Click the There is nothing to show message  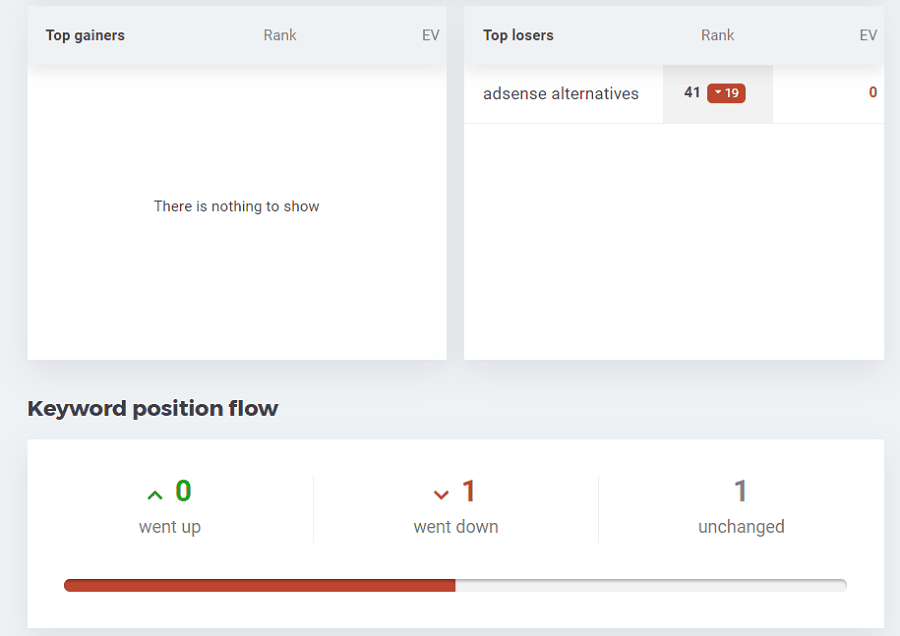236,206
